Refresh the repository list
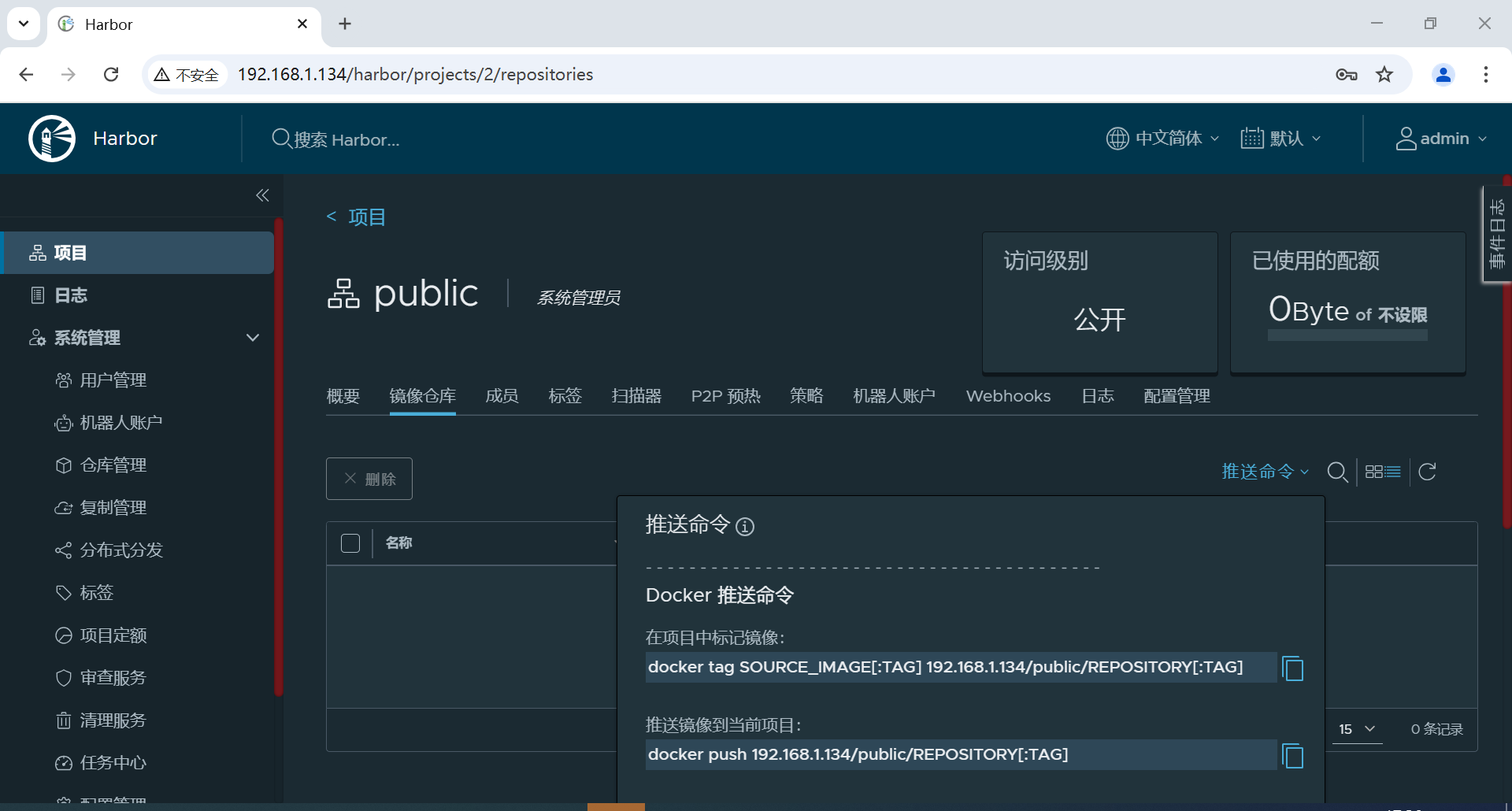Viewport: 1512px width, 811px height. (x=1427, y=472)
